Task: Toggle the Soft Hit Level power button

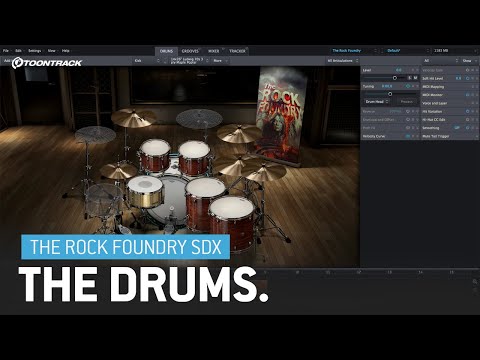Action: coord(467,78)
